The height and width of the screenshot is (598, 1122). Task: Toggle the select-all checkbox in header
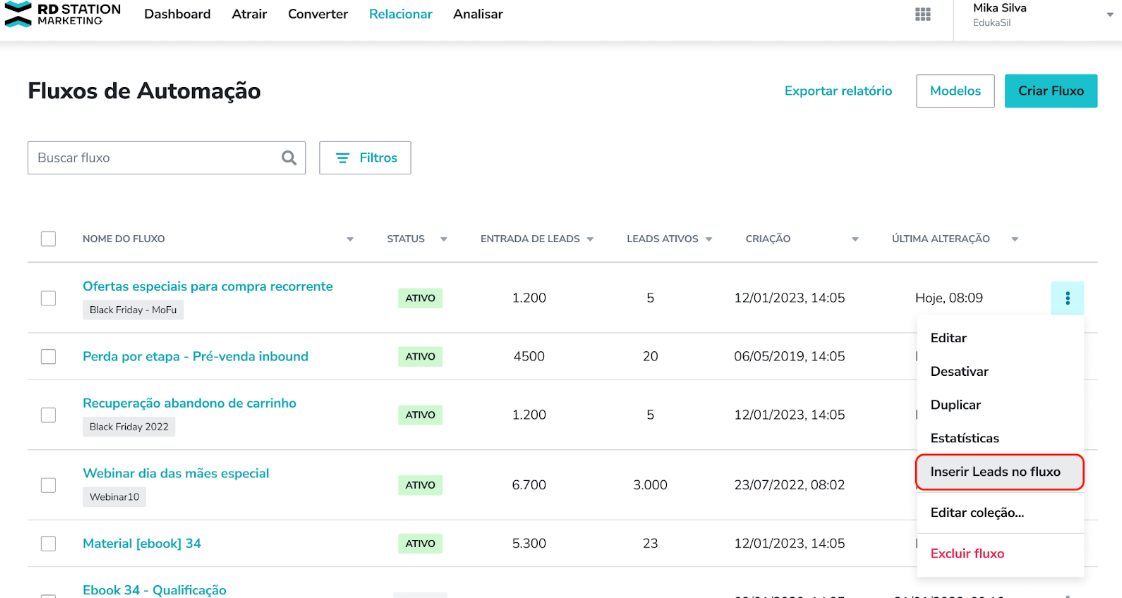tap(49, 239)
